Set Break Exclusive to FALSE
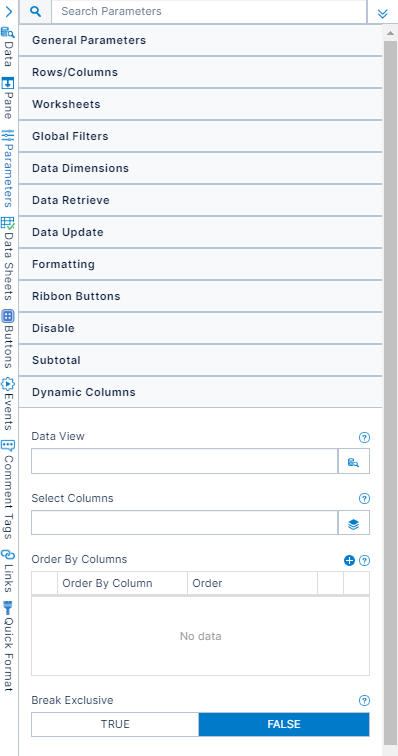The height and width of the screenshot is (756, 398). pos(284,724)
